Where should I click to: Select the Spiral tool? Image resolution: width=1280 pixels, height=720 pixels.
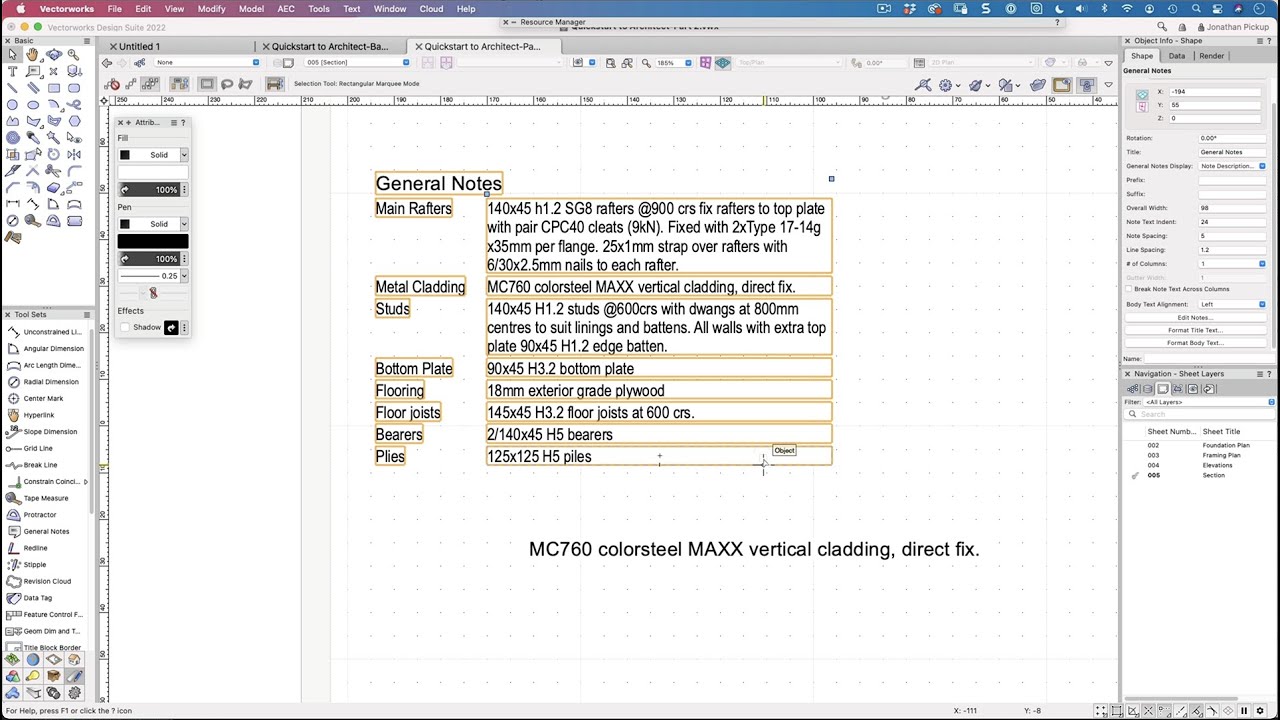[x=12, y=137]
